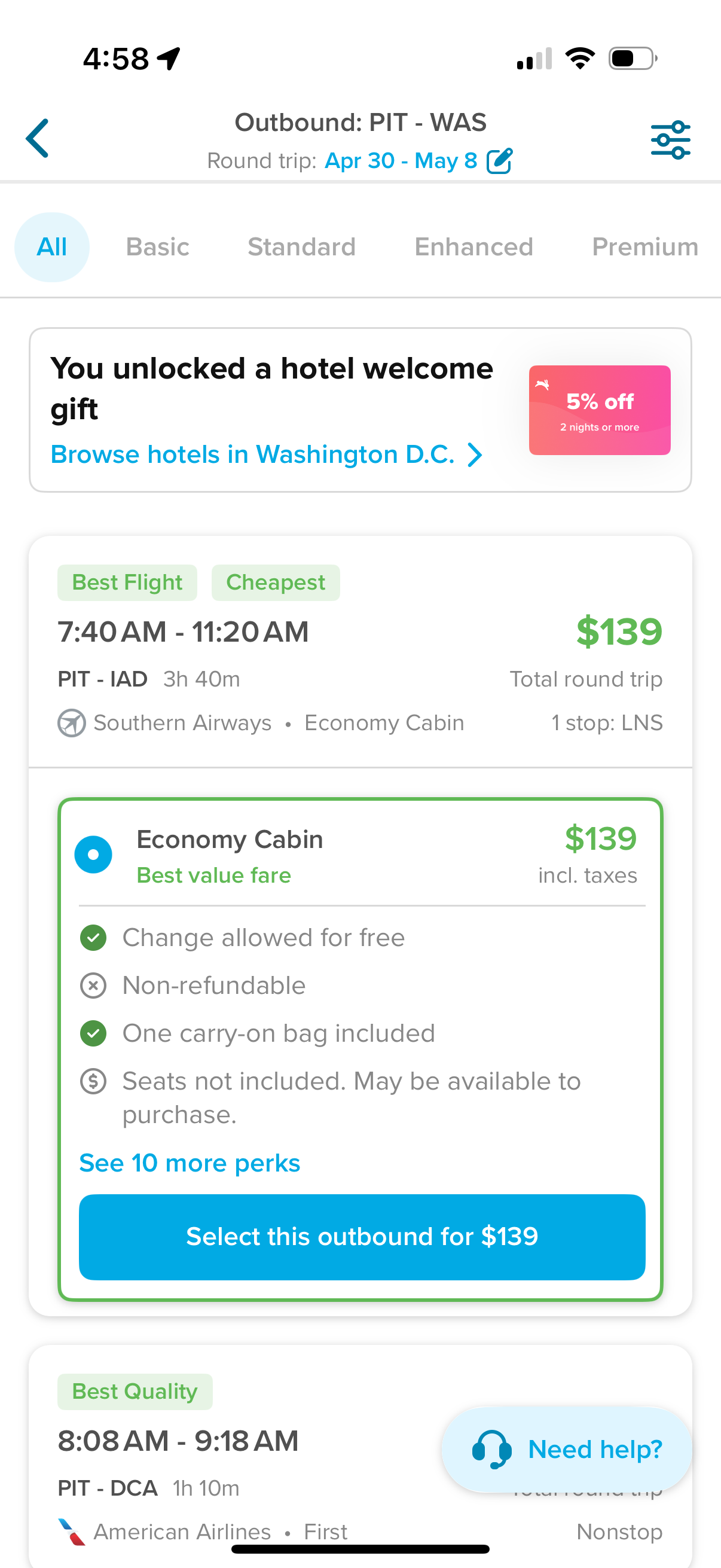The image size is (721, 1568).
Task: Tap the 5% off hotel coupon
Action: pyautogui.click(x=599, y=410)
